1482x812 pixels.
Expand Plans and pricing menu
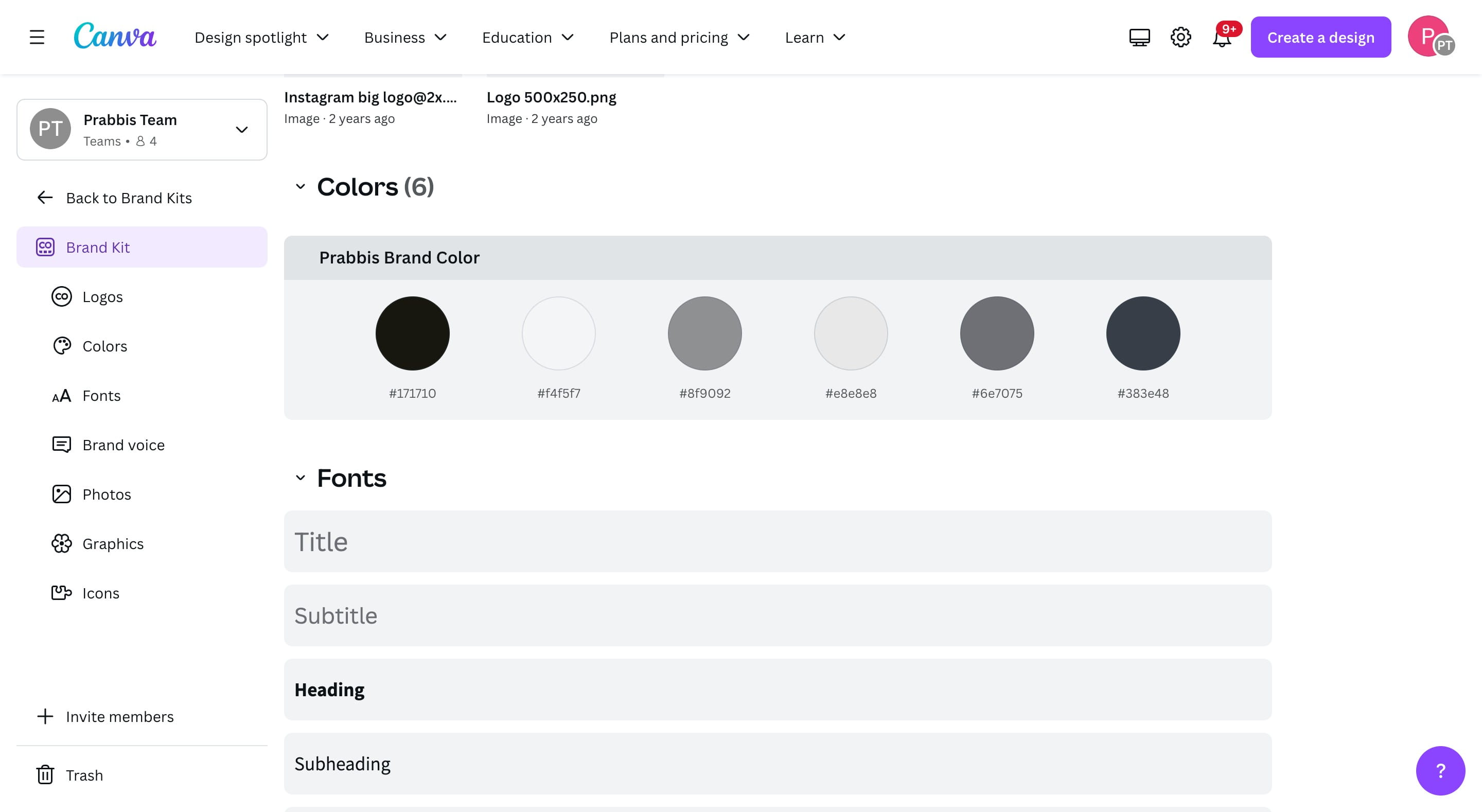pyautogui.click(x=680, y=38)
